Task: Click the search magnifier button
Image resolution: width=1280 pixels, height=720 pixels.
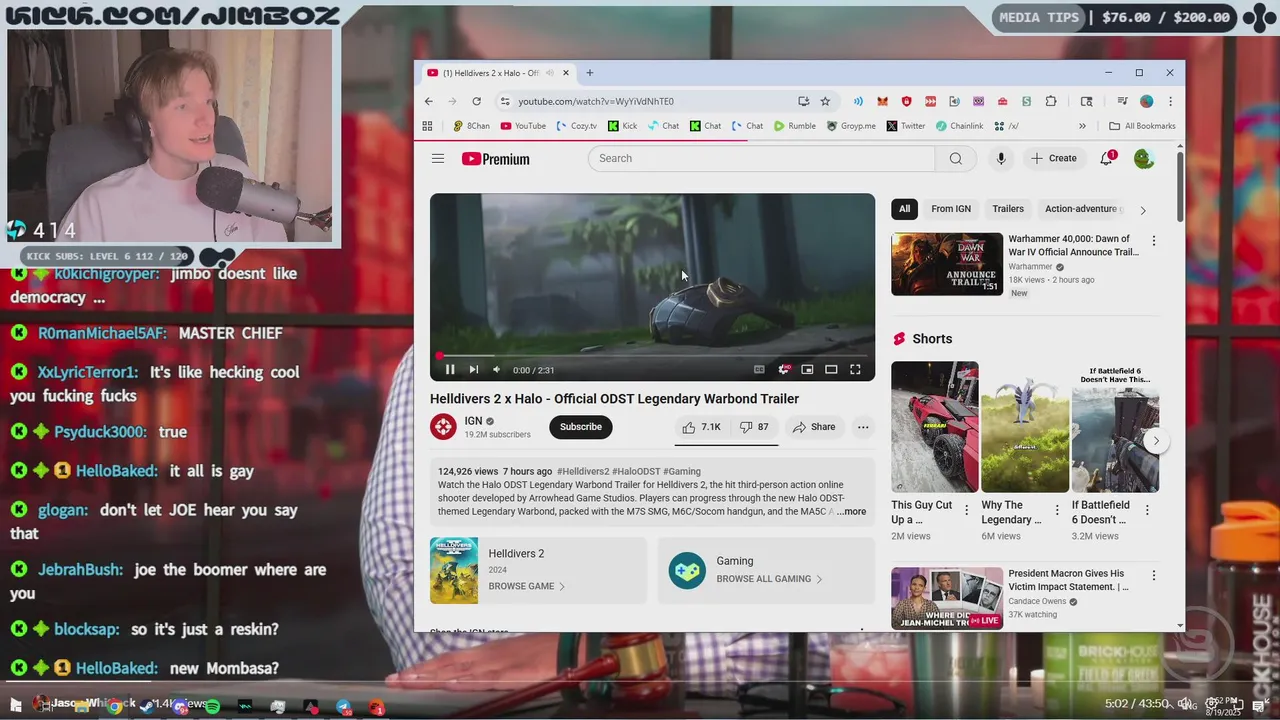Action: 956,158
